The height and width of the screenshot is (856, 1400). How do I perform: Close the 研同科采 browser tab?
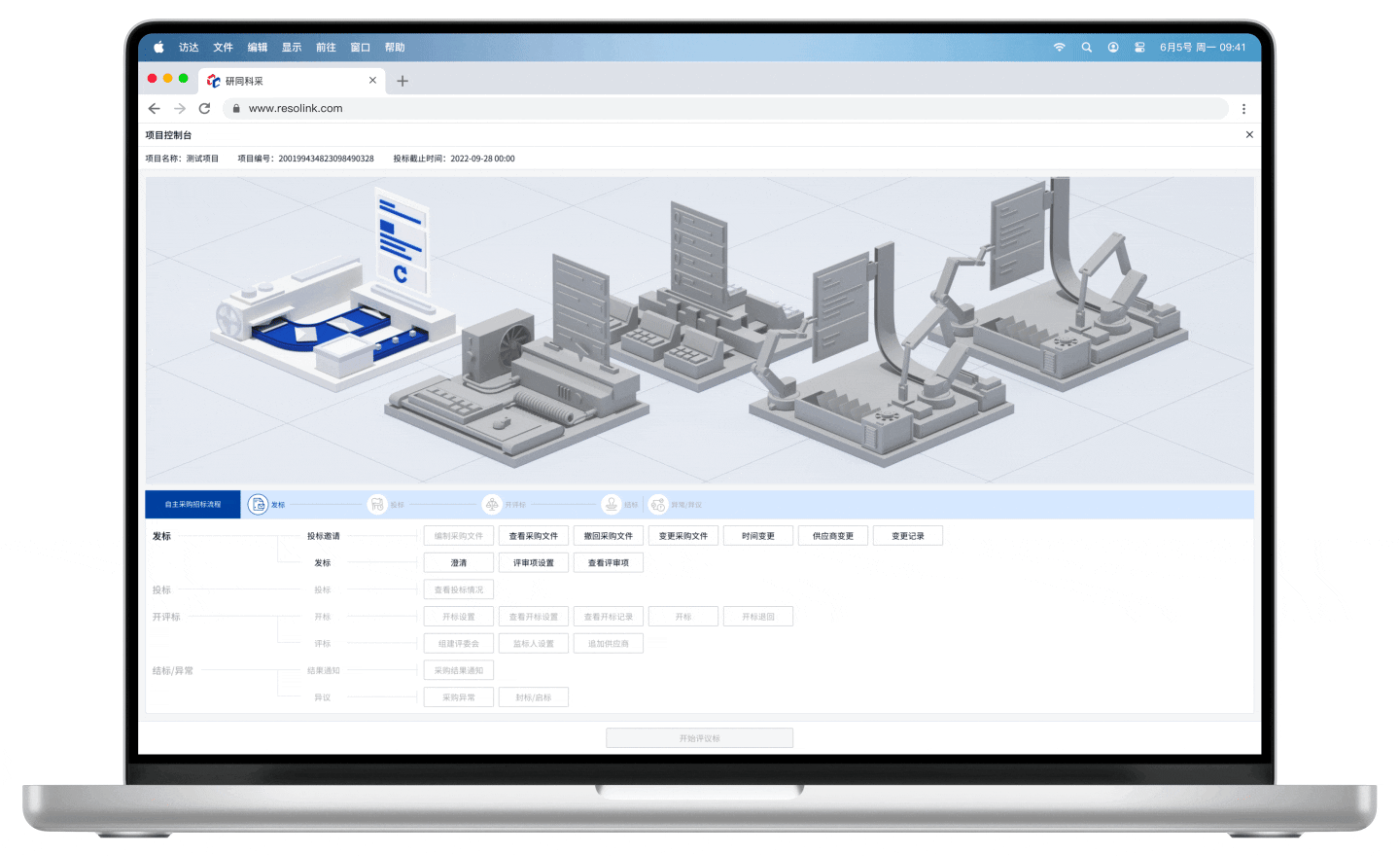[x=372, y=81]
